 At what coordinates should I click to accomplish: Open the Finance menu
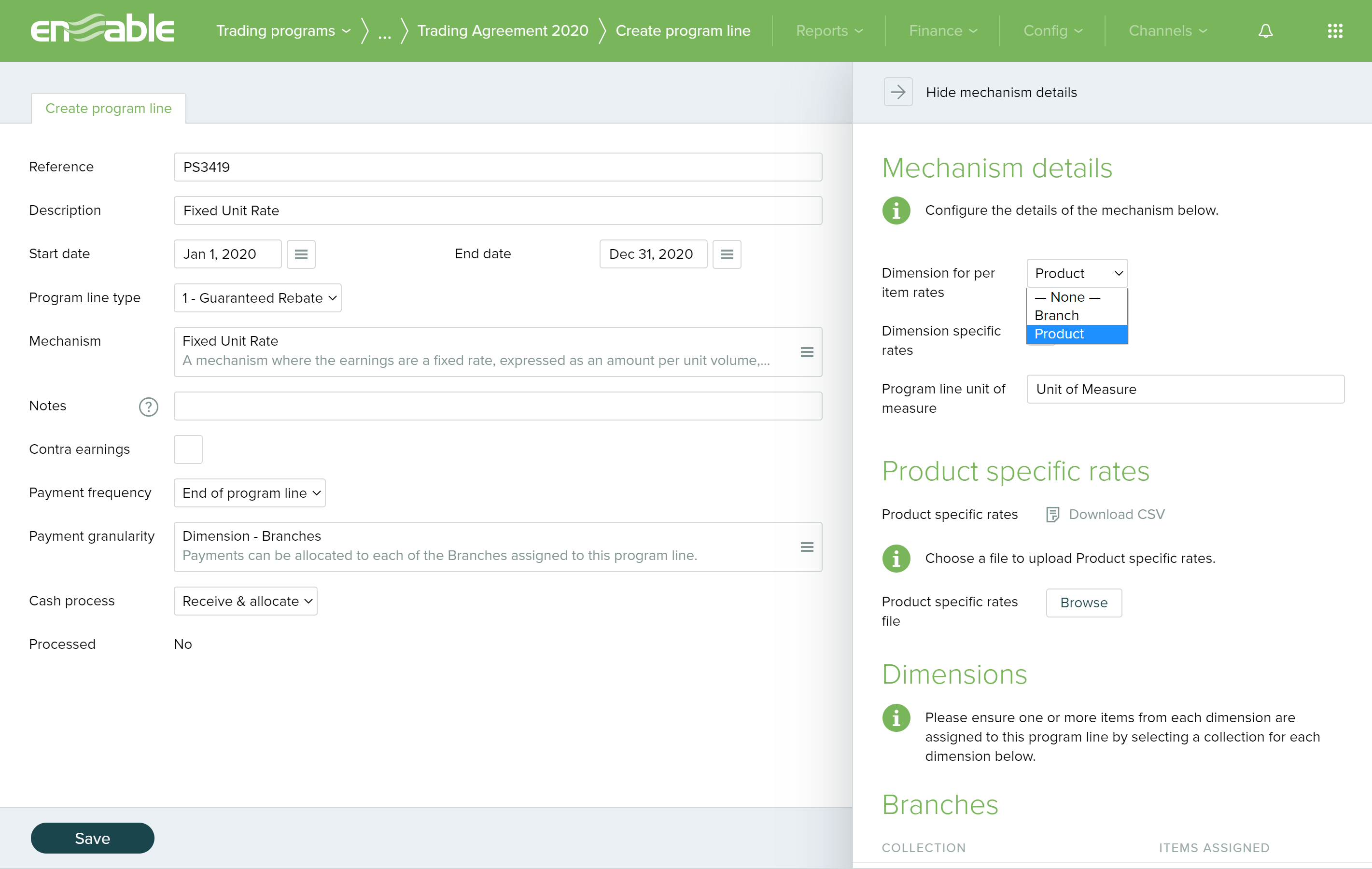coord(942,31)
